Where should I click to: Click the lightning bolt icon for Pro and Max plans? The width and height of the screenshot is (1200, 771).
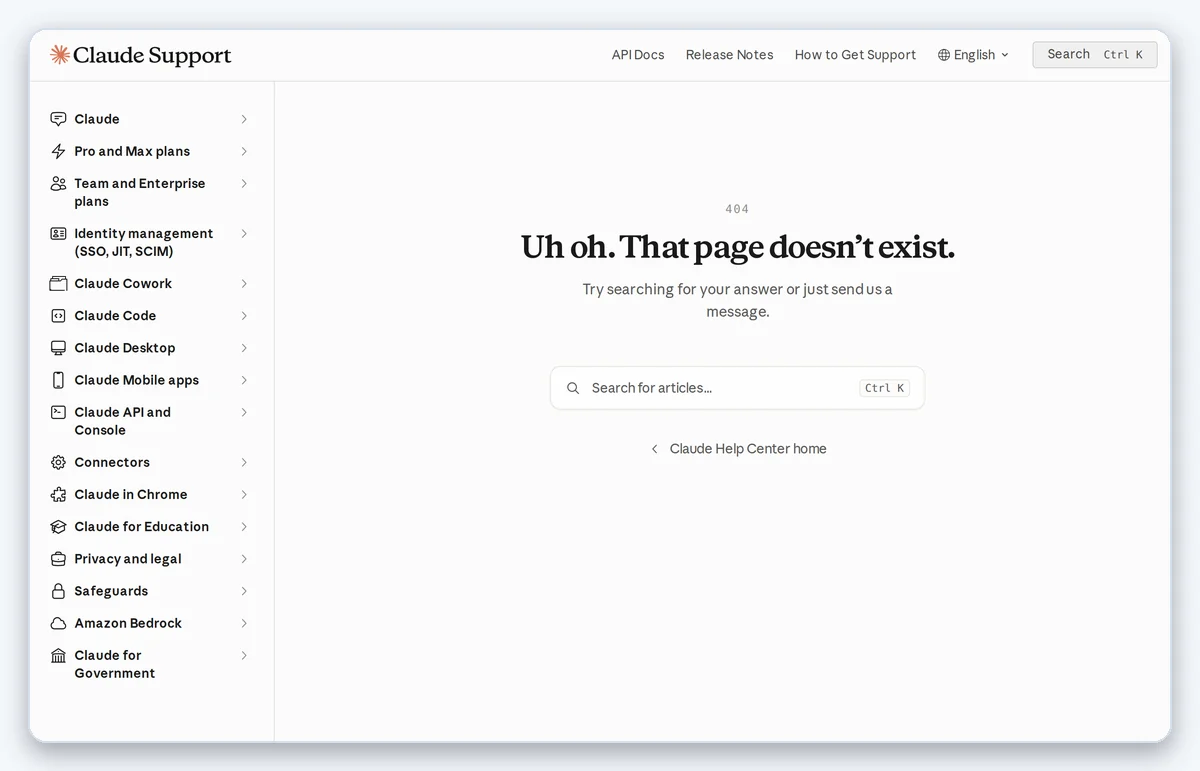coord(58,151)
